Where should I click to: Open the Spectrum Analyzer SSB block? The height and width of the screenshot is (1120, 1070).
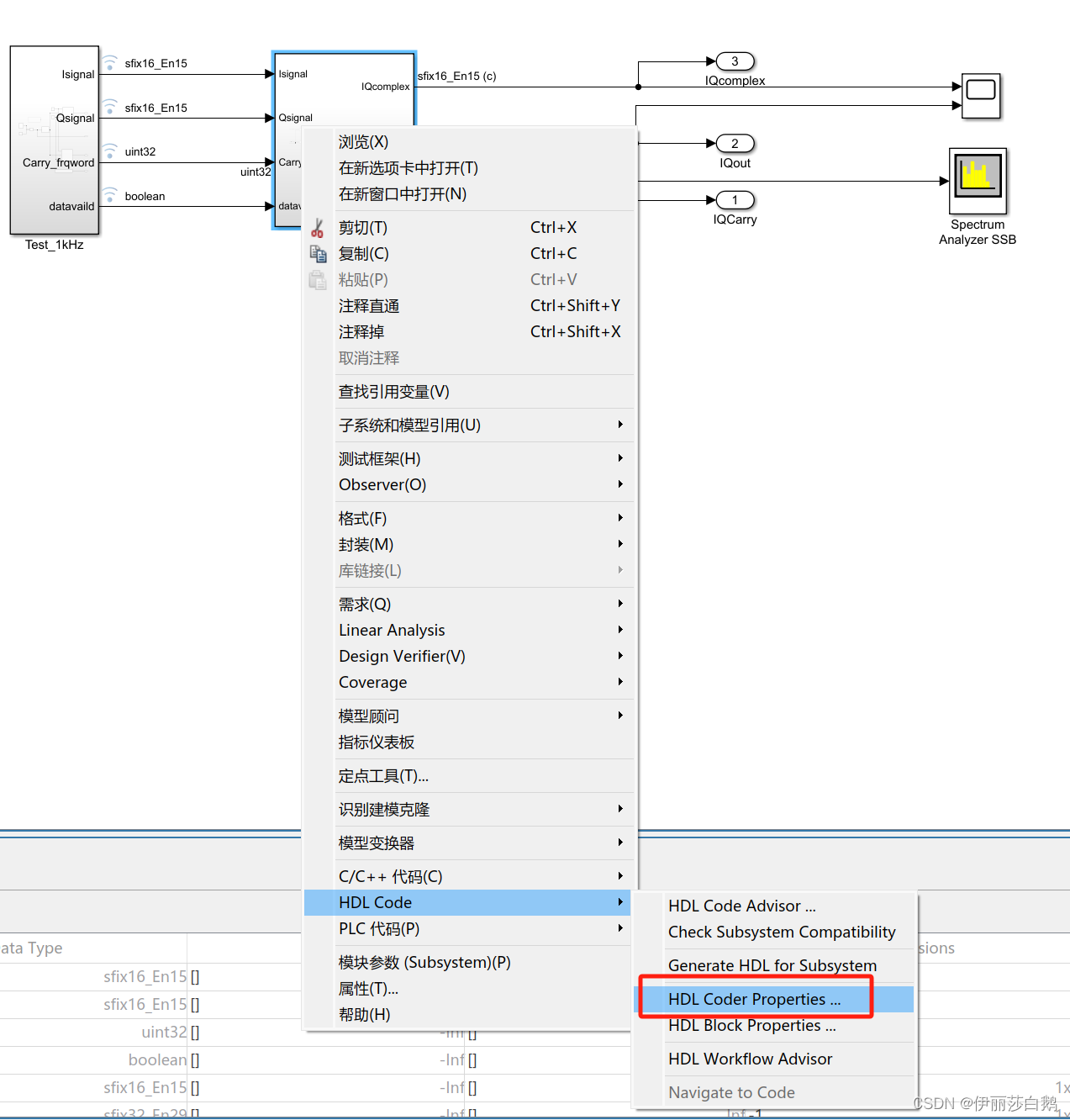pos(977,179)
